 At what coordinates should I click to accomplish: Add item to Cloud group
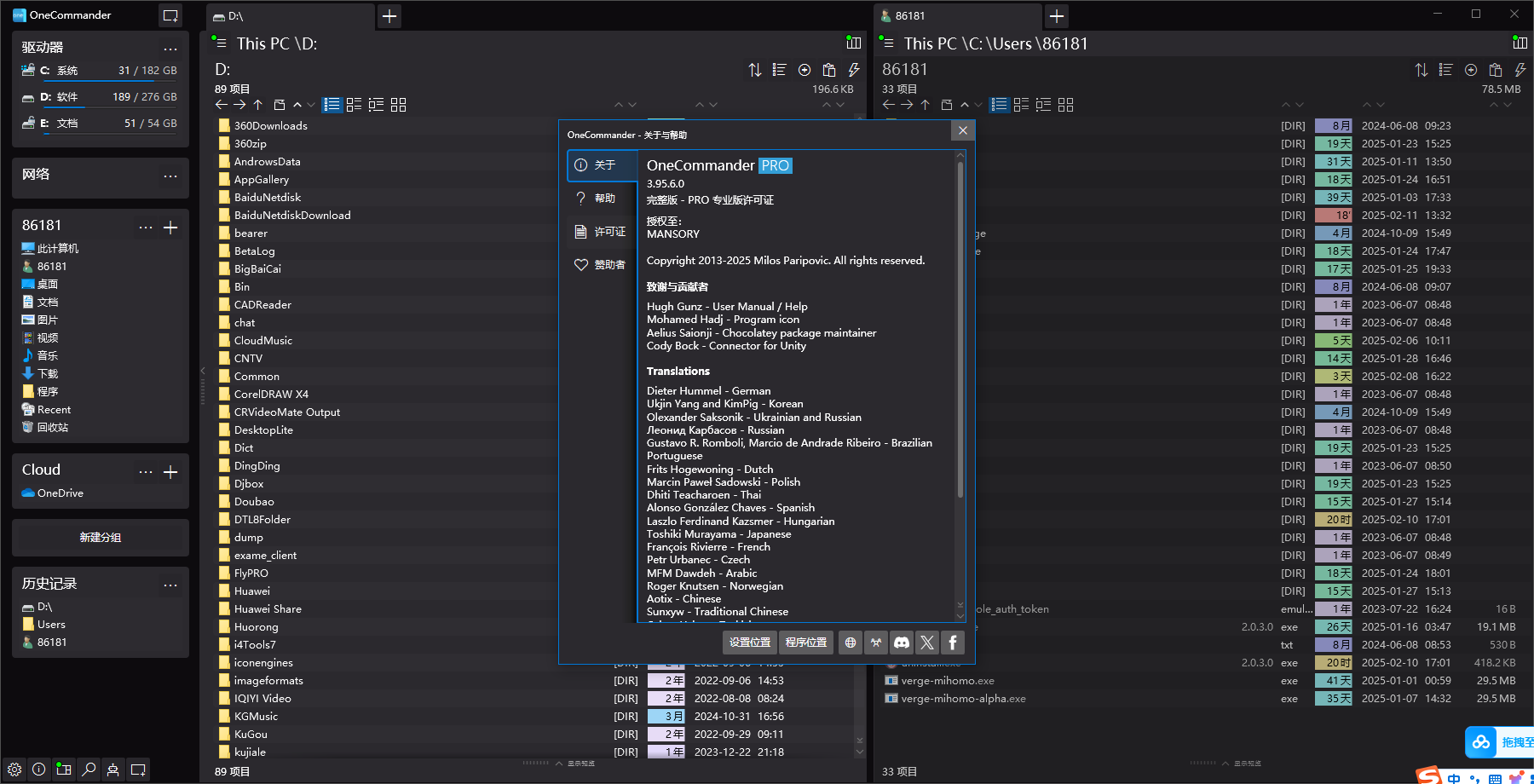tap(170, 472)
